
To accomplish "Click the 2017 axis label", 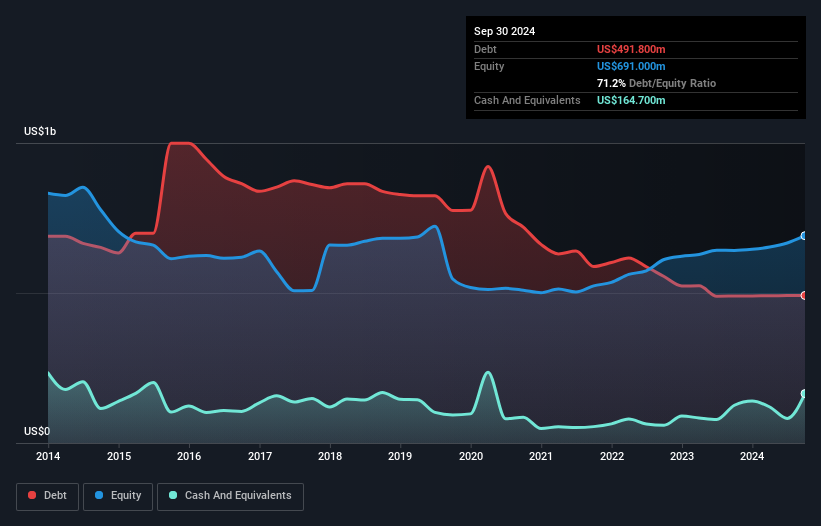I will pyautogui.click(x=260, y=456).
